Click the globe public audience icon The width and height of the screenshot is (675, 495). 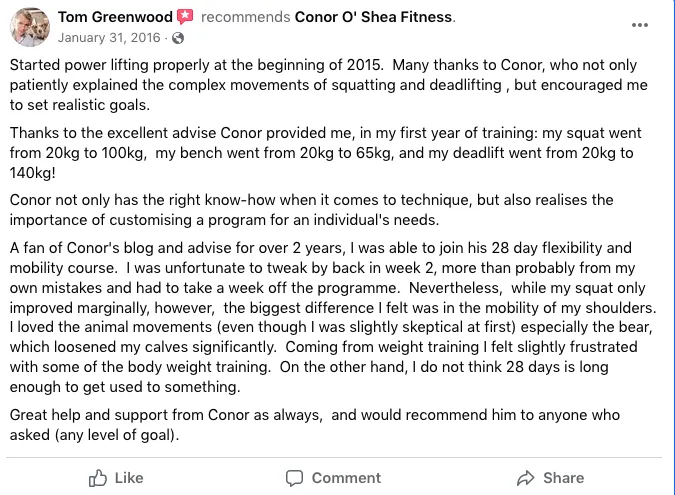click(x=178, y=38)
